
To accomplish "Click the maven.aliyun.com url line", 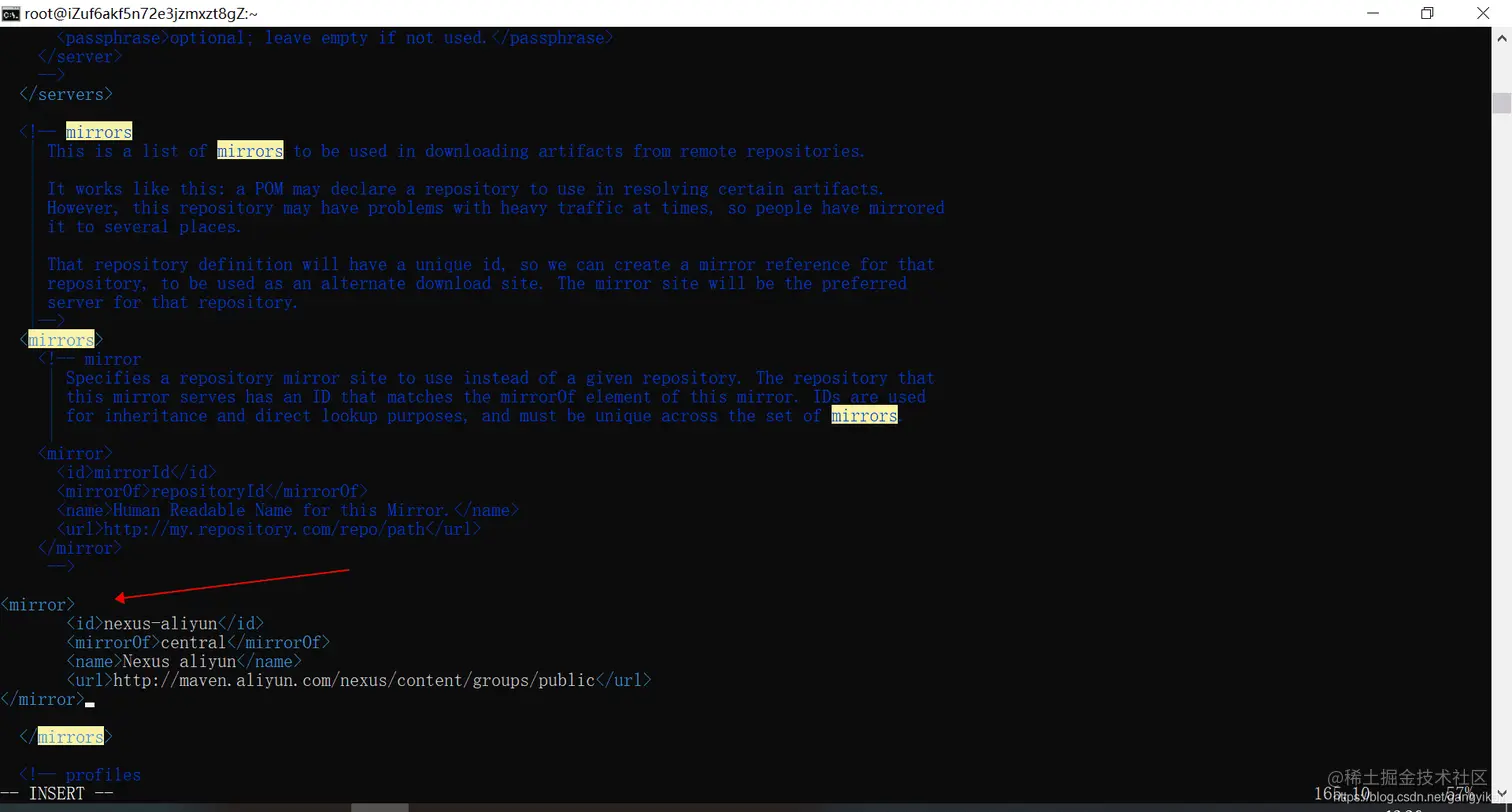I will pyautogui.click(x=359, y=680).
